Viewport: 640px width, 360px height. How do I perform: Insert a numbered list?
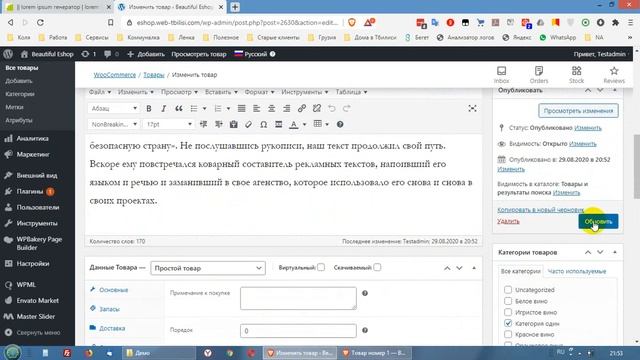tap(218, 108)
